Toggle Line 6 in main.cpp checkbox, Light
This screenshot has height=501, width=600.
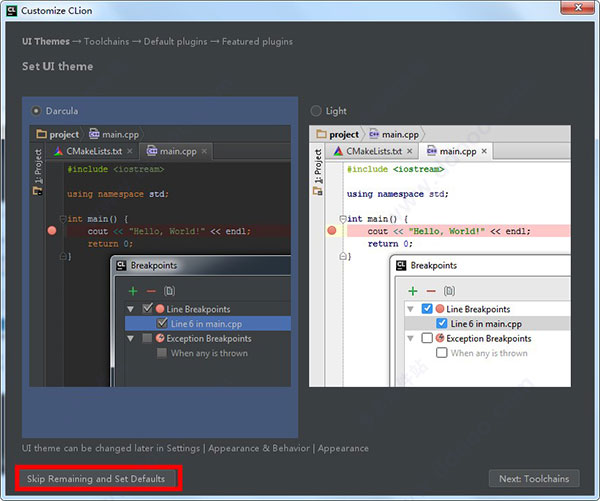pos(442,323)
